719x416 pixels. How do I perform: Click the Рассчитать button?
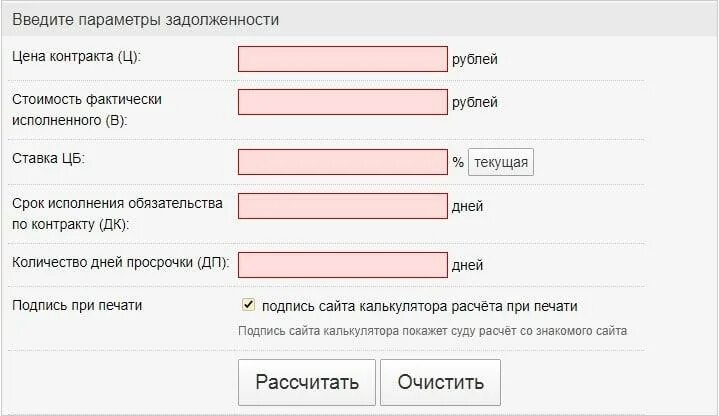tap(307, 382)
